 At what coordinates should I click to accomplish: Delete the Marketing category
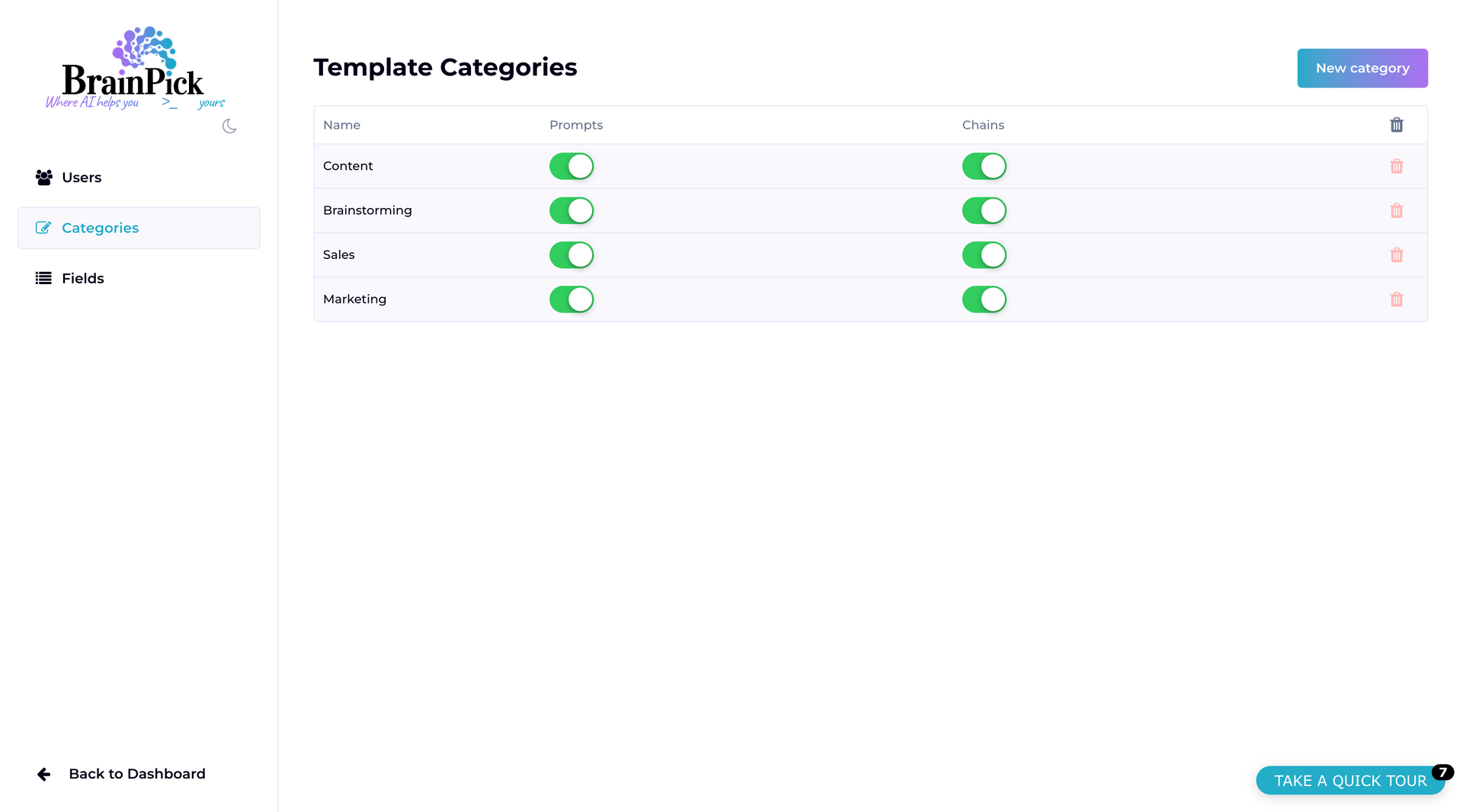(1396, 299)
